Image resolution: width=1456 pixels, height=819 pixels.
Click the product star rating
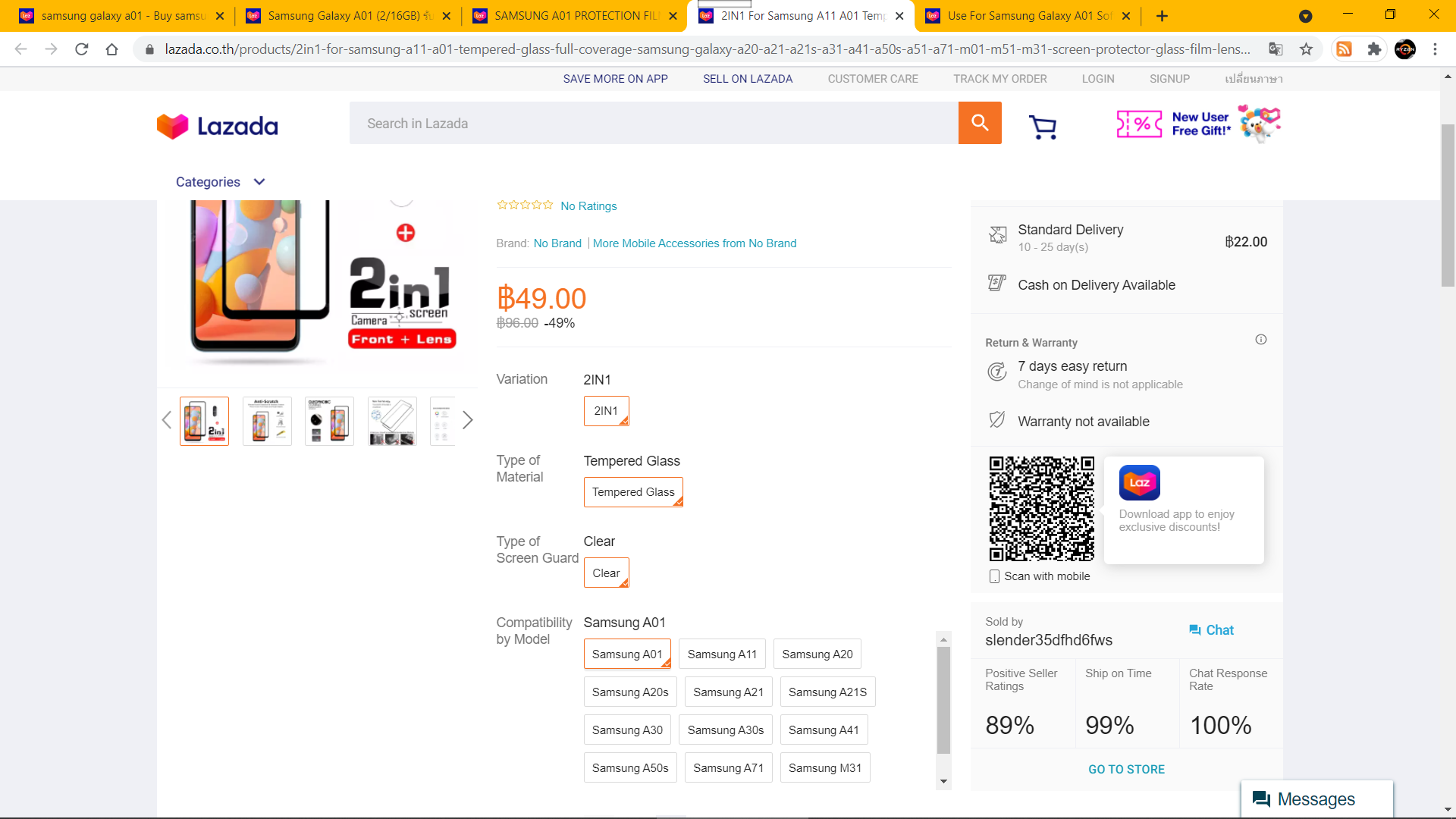525,205
